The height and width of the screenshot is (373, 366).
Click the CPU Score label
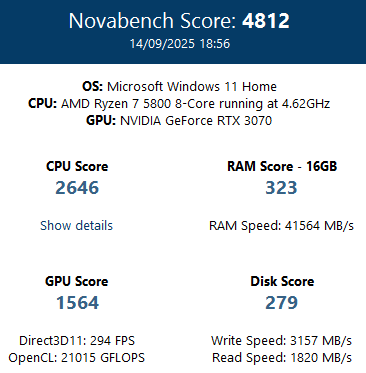[77, 166]
